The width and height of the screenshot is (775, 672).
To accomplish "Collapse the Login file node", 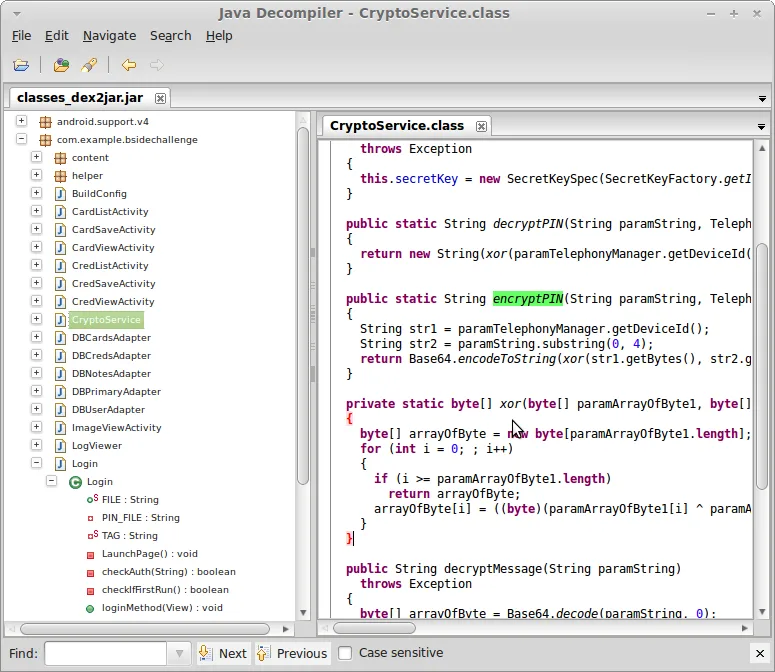I will (36, 463).
